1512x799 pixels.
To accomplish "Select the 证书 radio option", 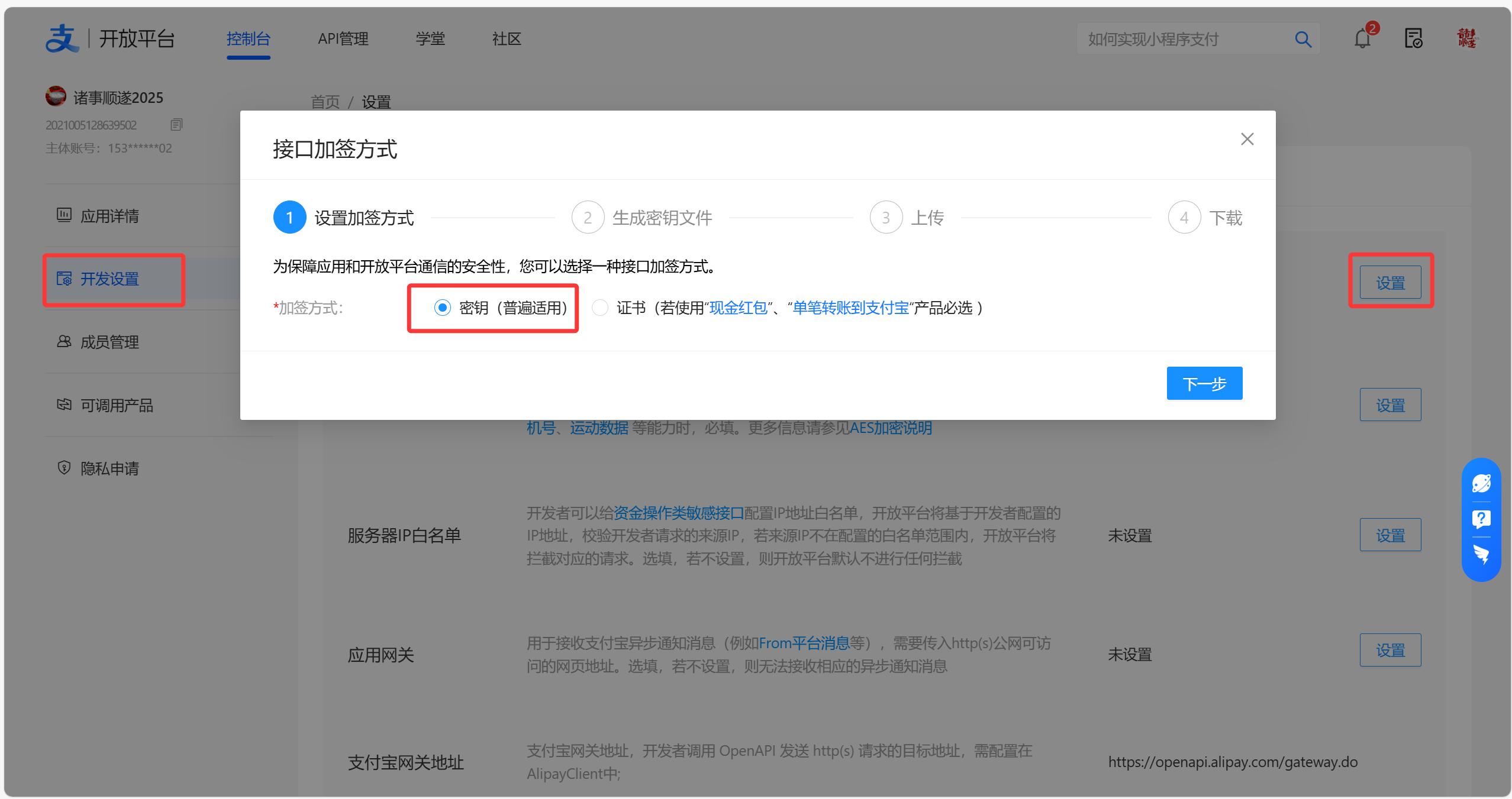I will click(600, 308).
